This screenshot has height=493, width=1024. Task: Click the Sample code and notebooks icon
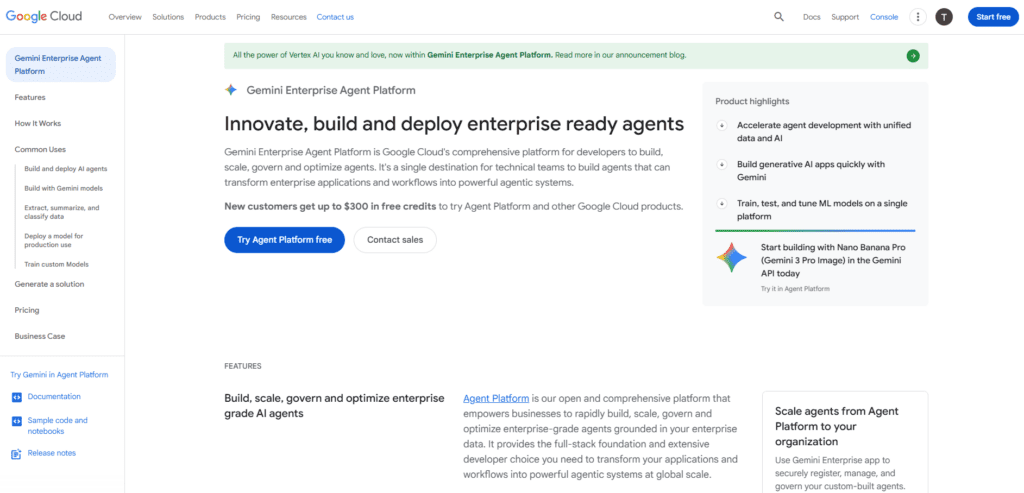tap(16, 421)
